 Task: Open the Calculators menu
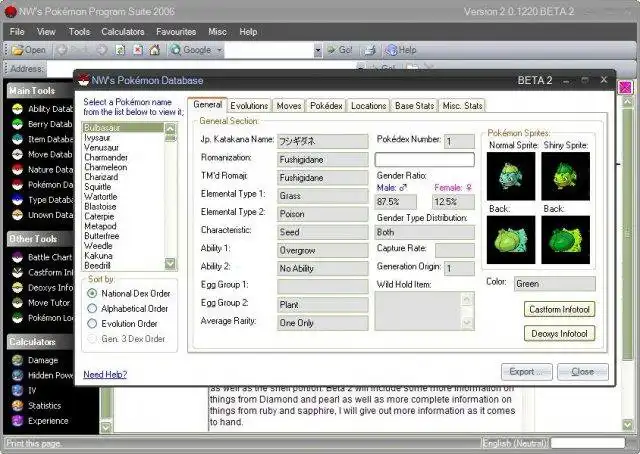click(123, 32)
